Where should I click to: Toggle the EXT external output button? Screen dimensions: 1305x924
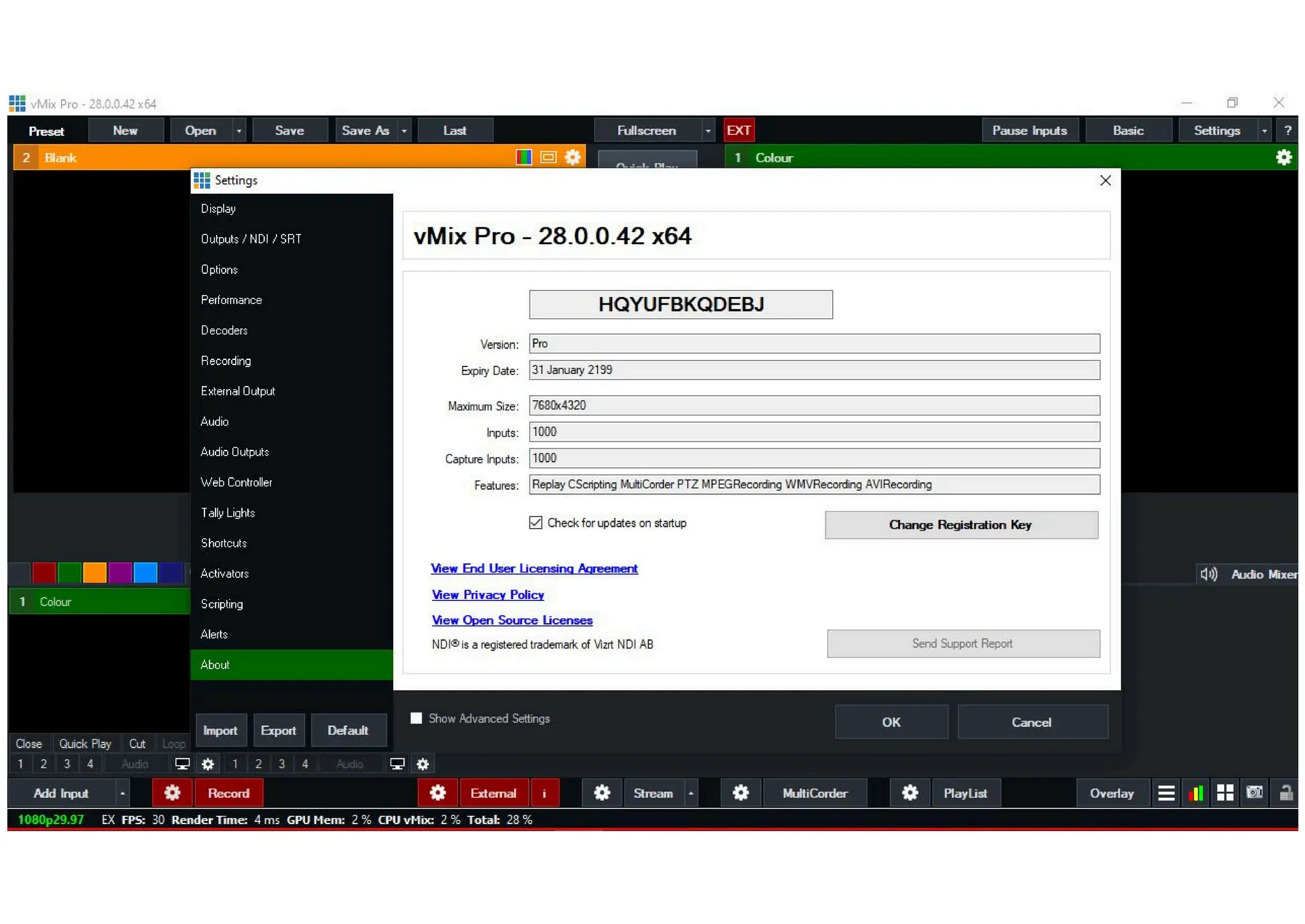(x=739, y=131)
